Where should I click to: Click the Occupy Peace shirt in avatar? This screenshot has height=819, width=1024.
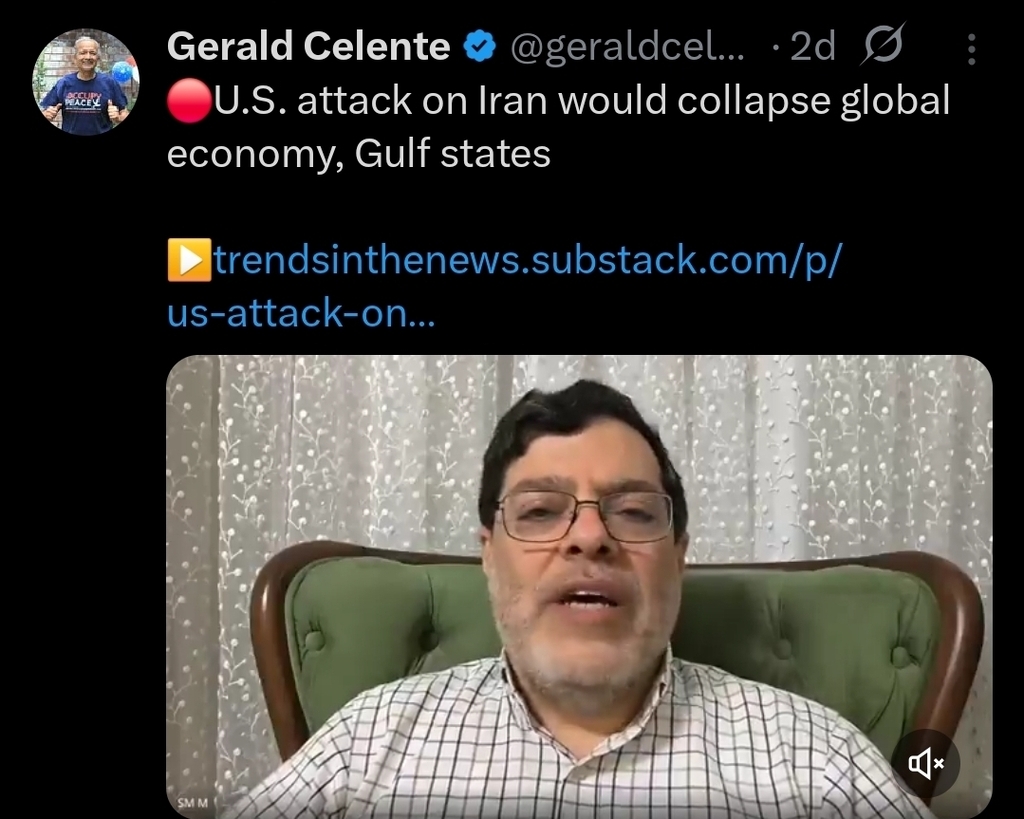pos(84,104)
